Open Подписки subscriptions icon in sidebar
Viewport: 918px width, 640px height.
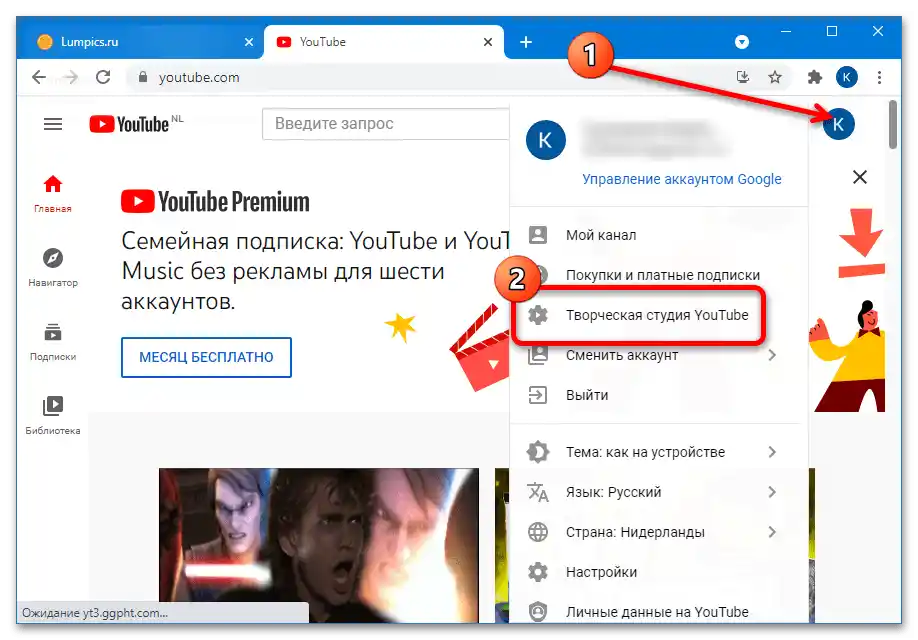click(x=53, y=332)
